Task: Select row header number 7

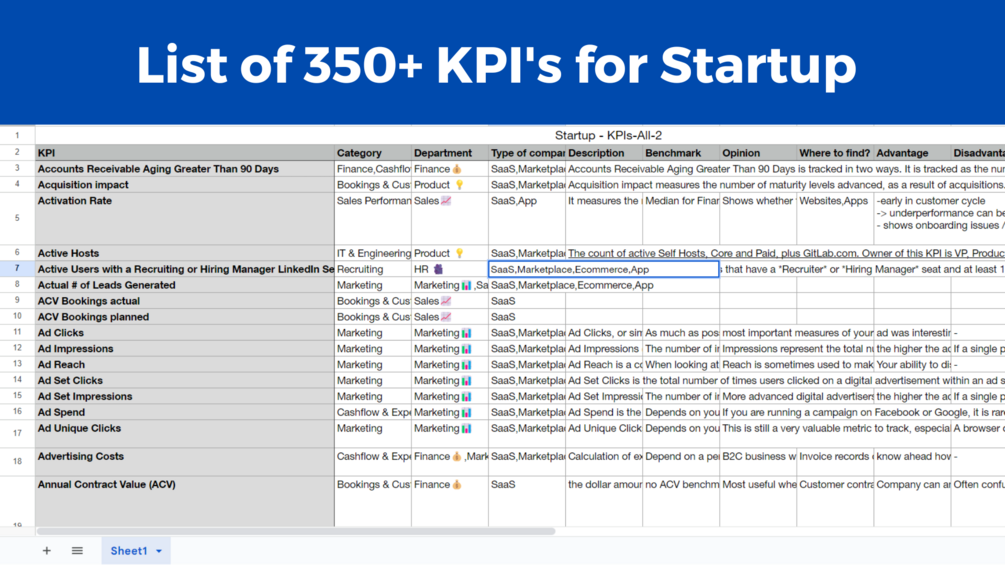Action: (x=17, y=269)
